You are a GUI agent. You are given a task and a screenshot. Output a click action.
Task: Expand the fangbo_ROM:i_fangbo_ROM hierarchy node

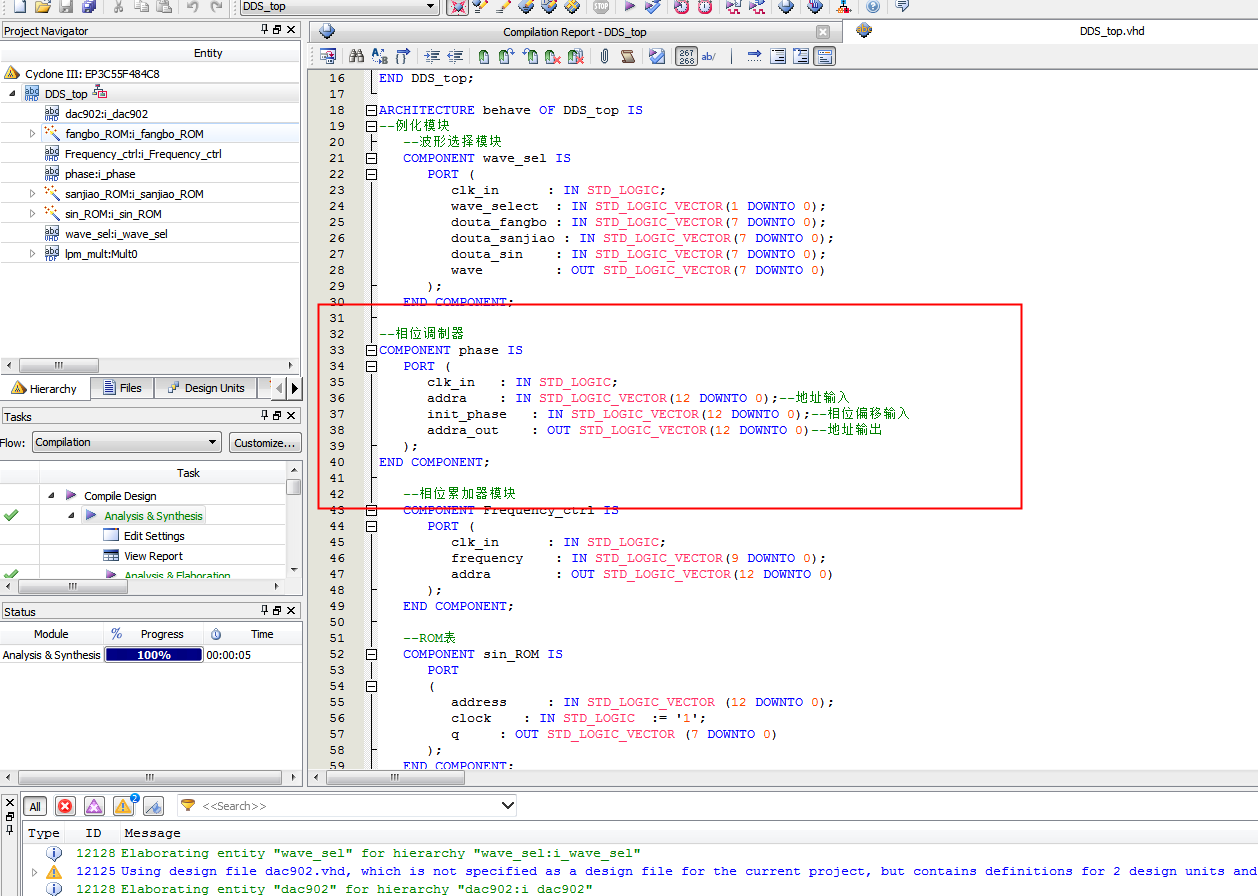[32, 133]
